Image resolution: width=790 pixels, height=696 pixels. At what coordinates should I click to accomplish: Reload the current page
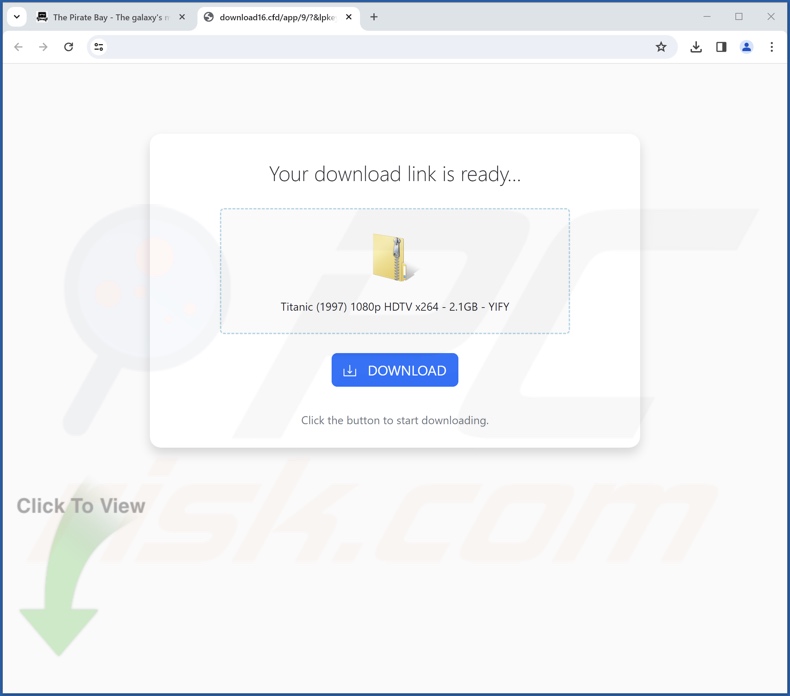click(69, 47)
